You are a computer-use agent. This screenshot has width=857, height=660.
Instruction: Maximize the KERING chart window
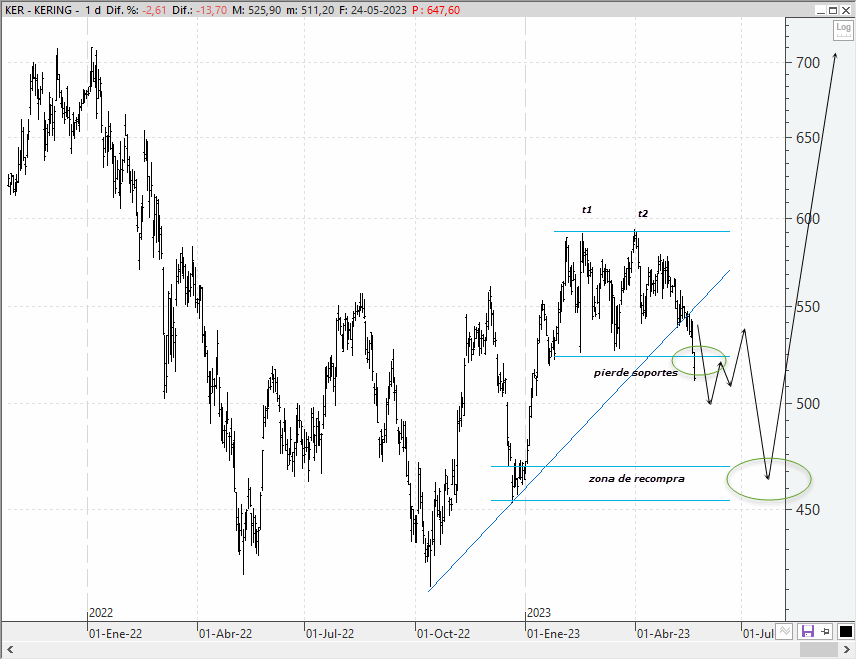point(832,10)
